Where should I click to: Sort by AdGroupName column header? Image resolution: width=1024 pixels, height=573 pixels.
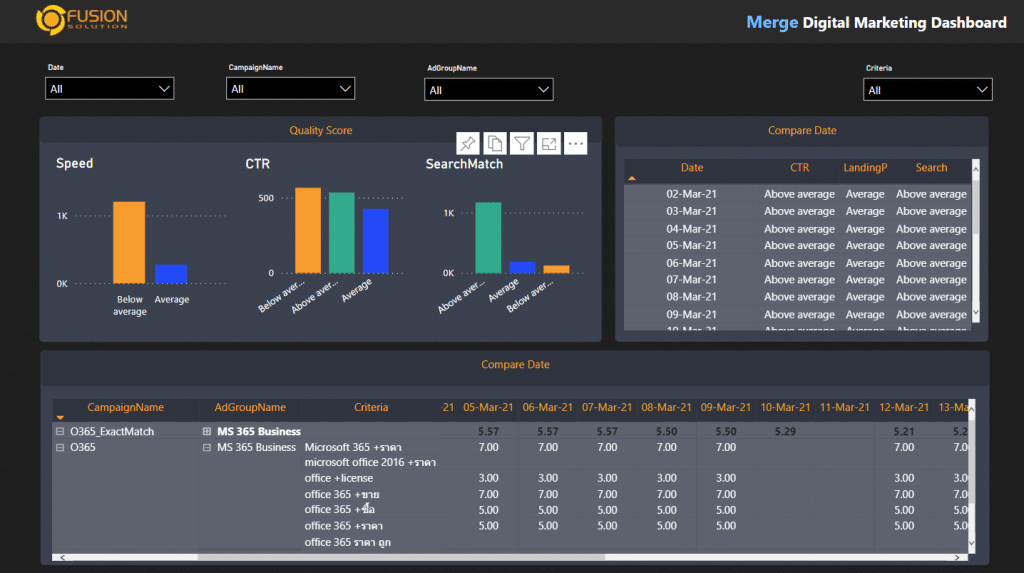pyautogui.click(x=250, y=407)
